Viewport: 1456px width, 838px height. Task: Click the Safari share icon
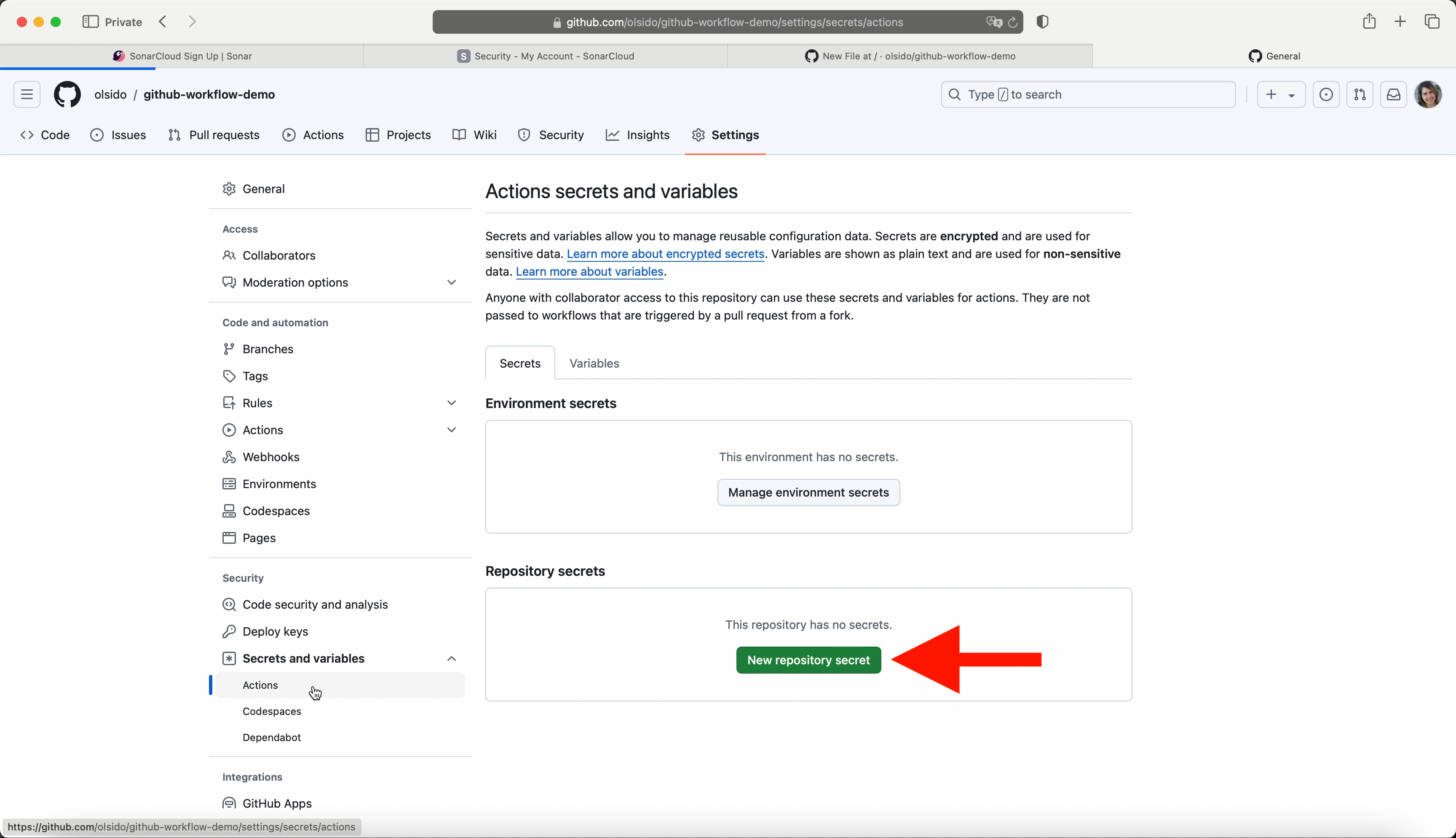point(1369,22)
